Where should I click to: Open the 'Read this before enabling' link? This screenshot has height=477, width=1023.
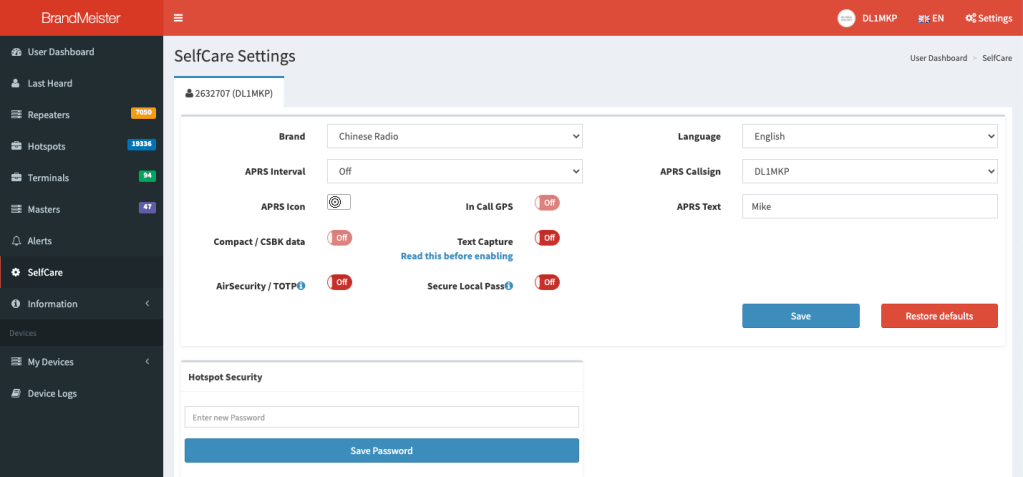[456, 256]
